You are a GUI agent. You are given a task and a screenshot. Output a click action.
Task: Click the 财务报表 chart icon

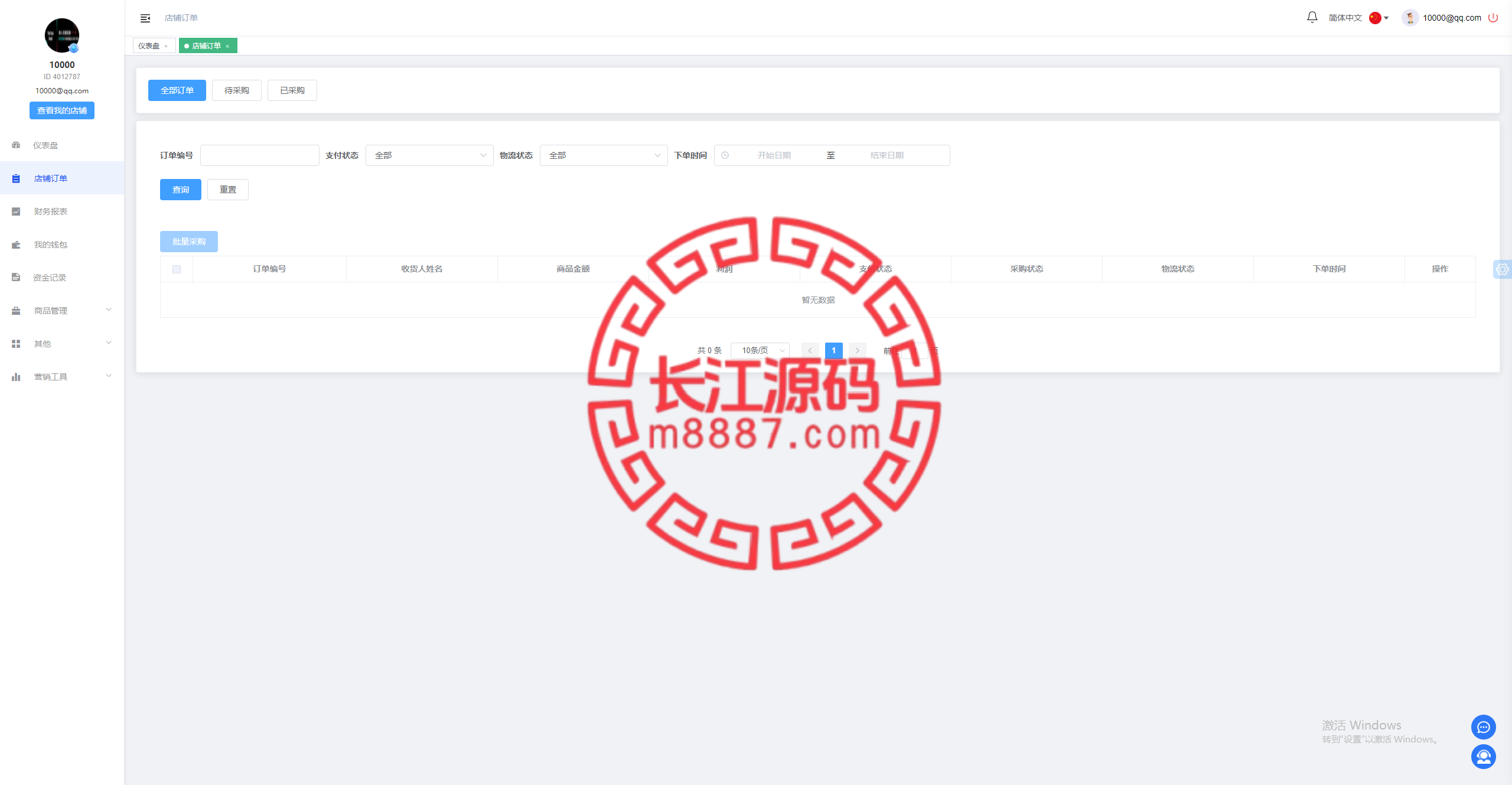click(16, 211)
